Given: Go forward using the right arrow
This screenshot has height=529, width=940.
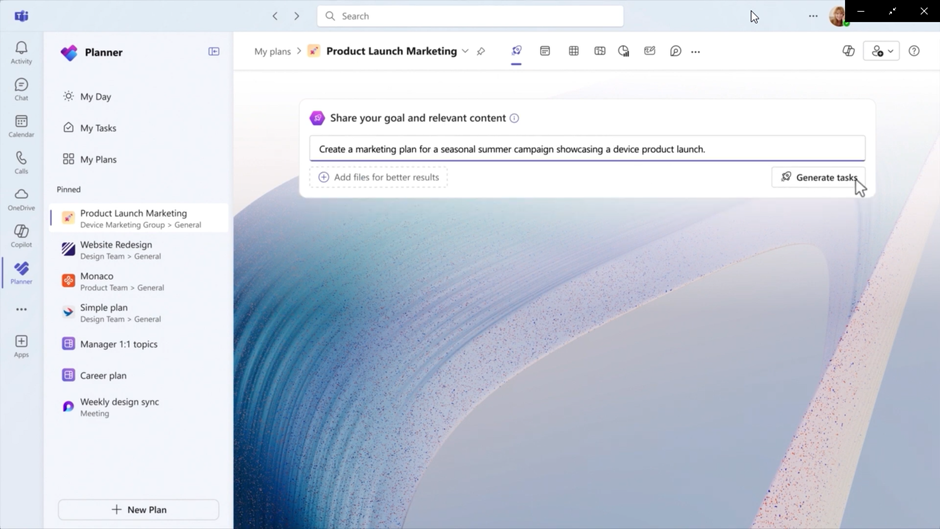Looking at the screenshot, I should [x=297, y=16].
